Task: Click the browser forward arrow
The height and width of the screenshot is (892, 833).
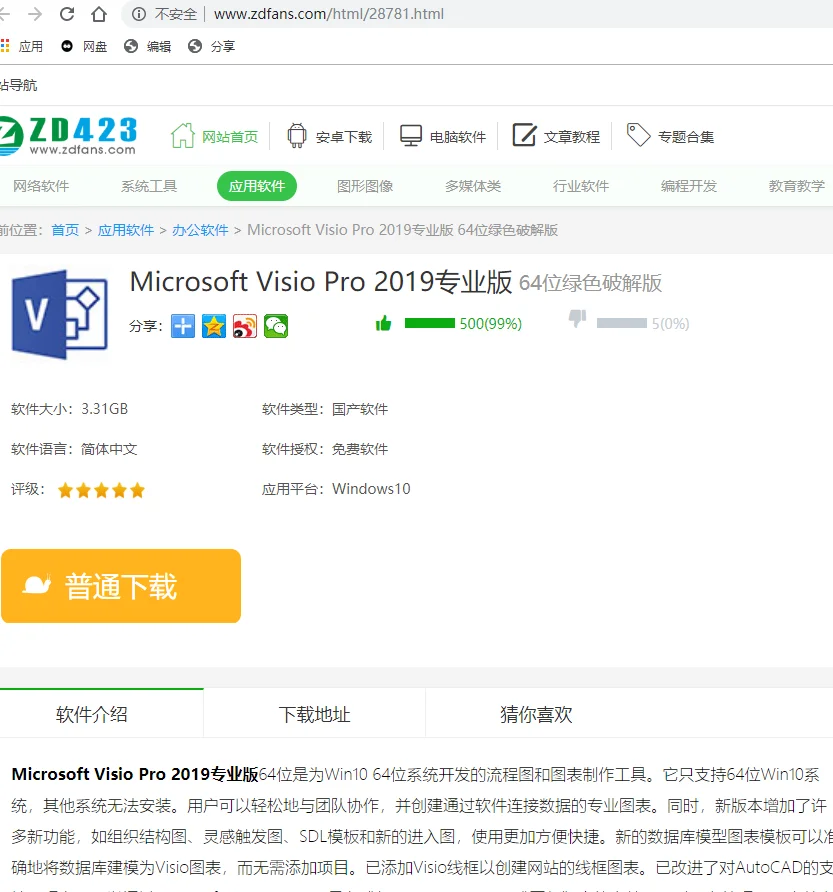Action: (x=35, y=14)
